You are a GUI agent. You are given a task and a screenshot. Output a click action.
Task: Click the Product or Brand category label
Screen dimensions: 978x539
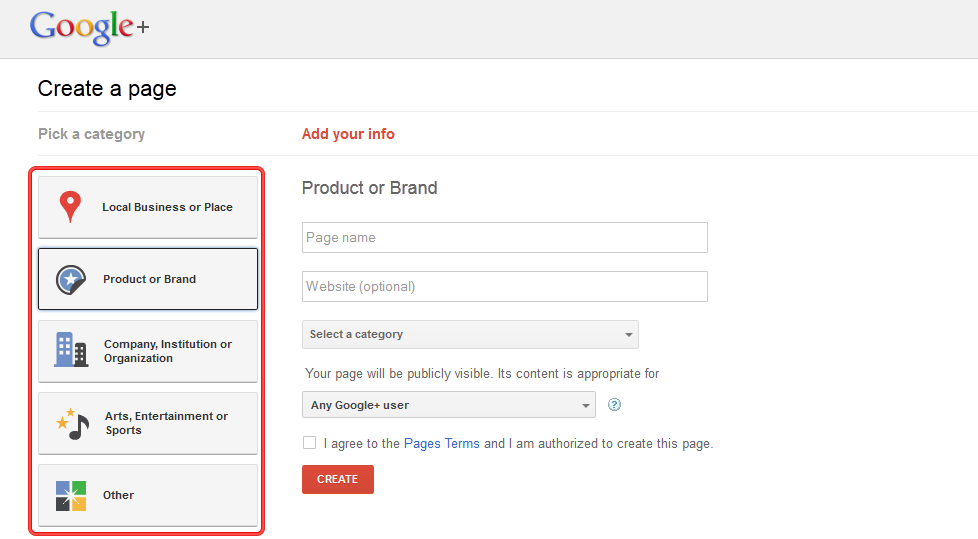coord(149,279)
